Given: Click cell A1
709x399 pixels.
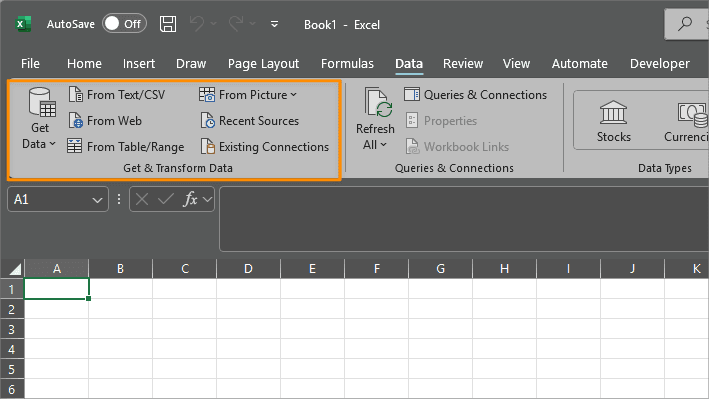Looking at the screenshot, I should (x=57, y=289).
